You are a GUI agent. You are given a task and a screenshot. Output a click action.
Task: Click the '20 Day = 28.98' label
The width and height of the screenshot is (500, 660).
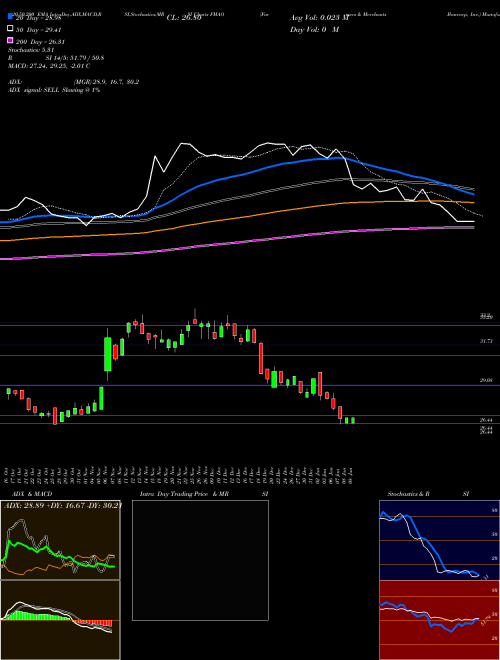39,18
